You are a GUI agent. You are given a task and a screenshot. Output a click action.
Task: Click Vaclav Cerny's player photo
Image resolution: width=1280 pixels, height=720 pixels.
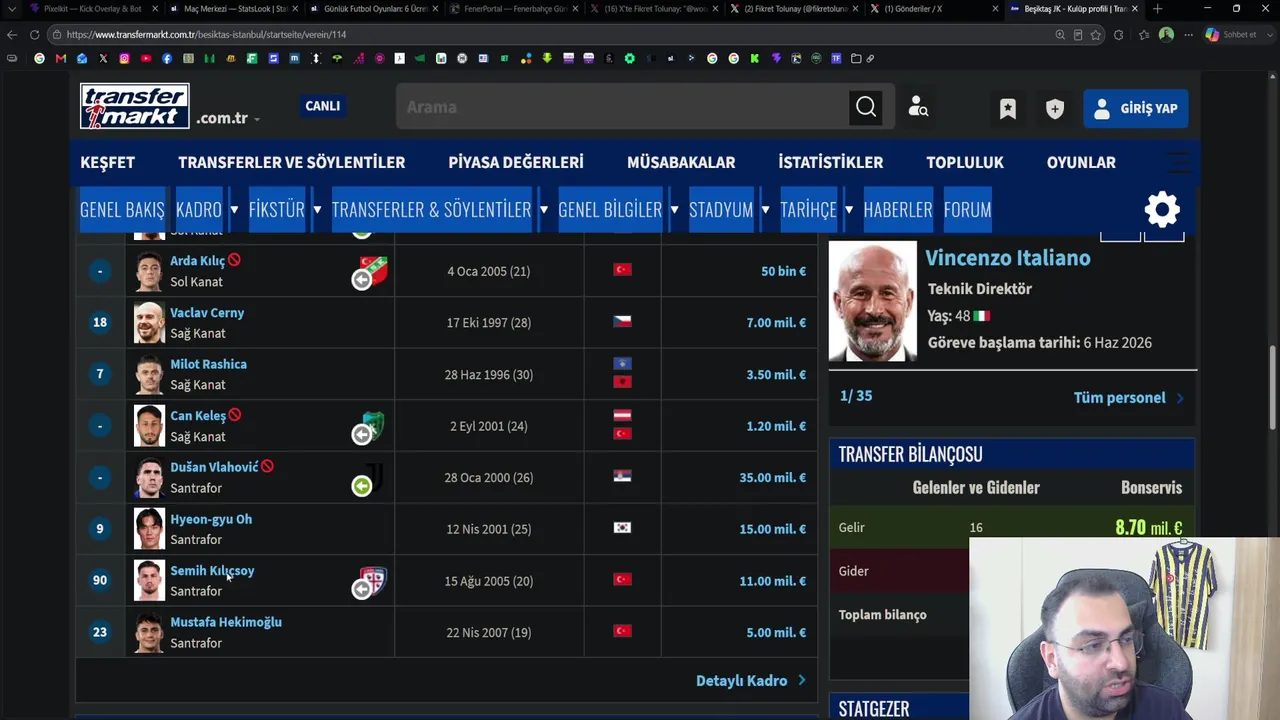(149, 323)
